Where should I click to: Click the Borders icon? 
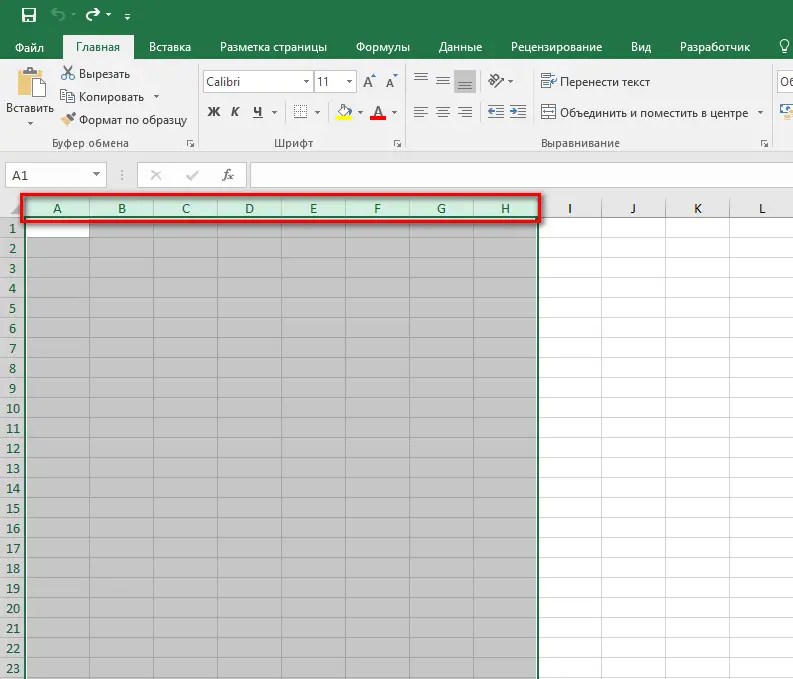coord(300,112)
